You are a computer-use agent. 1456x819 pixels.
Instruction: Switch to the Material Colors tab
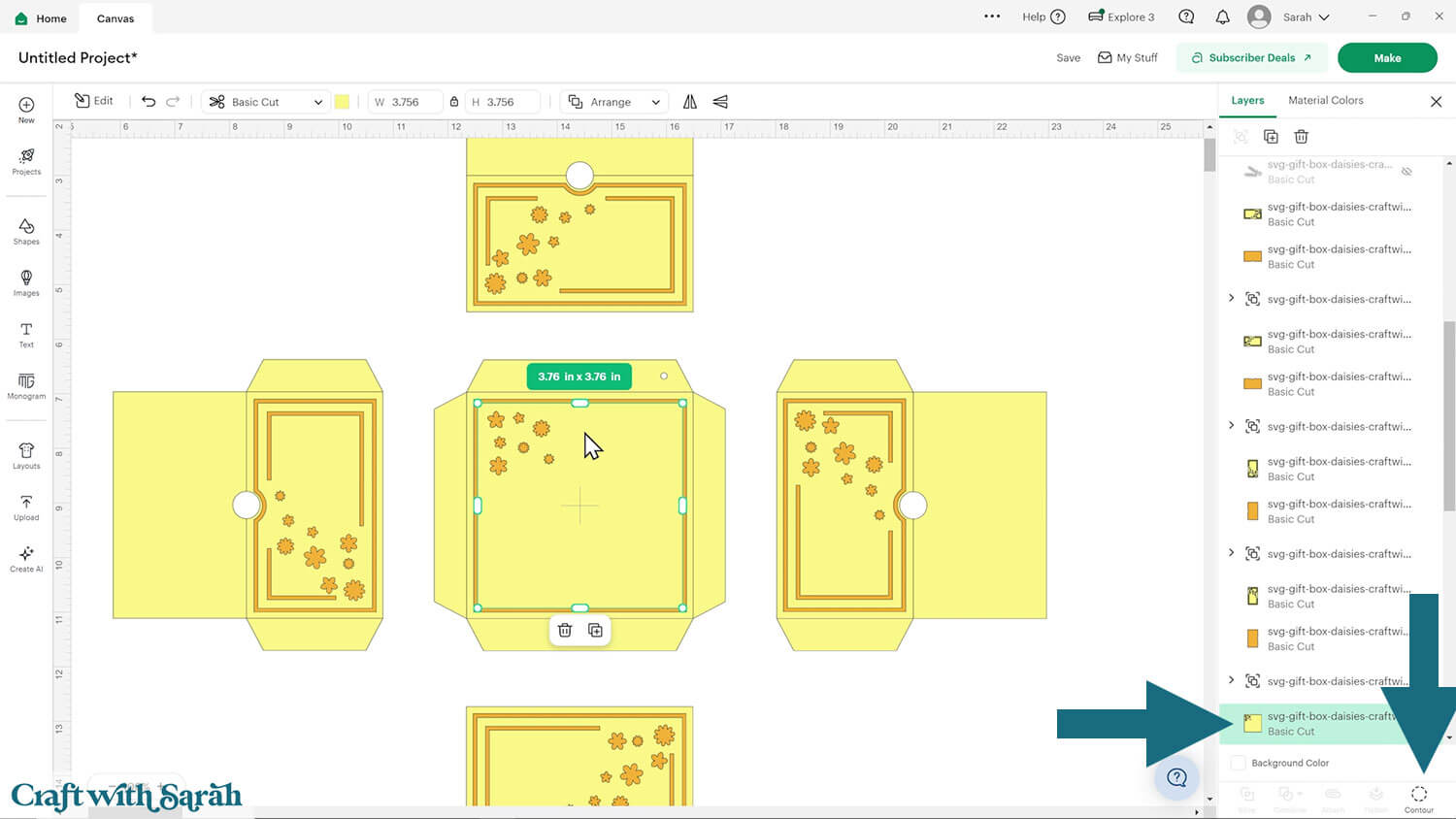pos(1325,101)
